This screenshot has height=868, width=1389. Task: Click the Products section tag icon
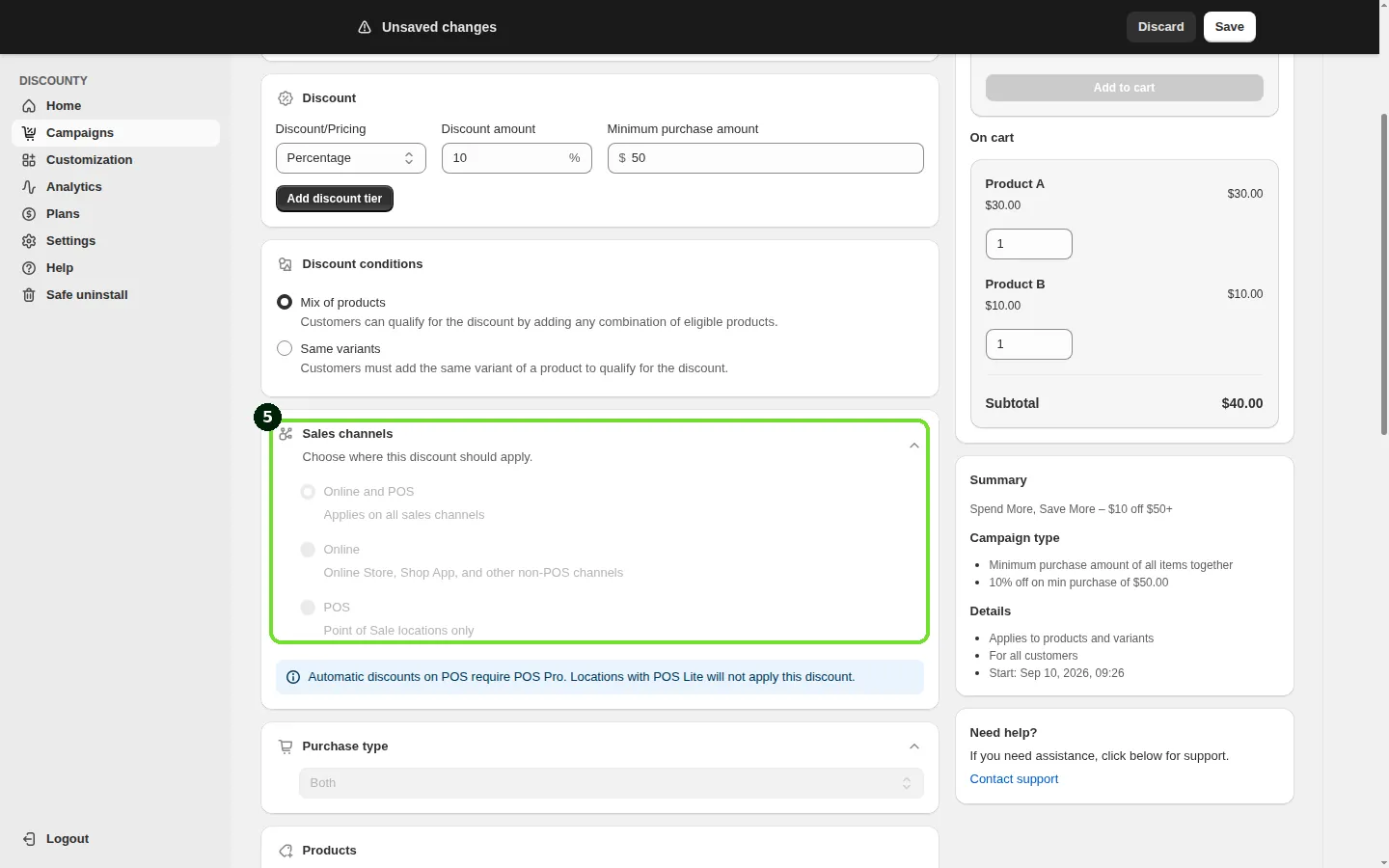pos(286,851)
